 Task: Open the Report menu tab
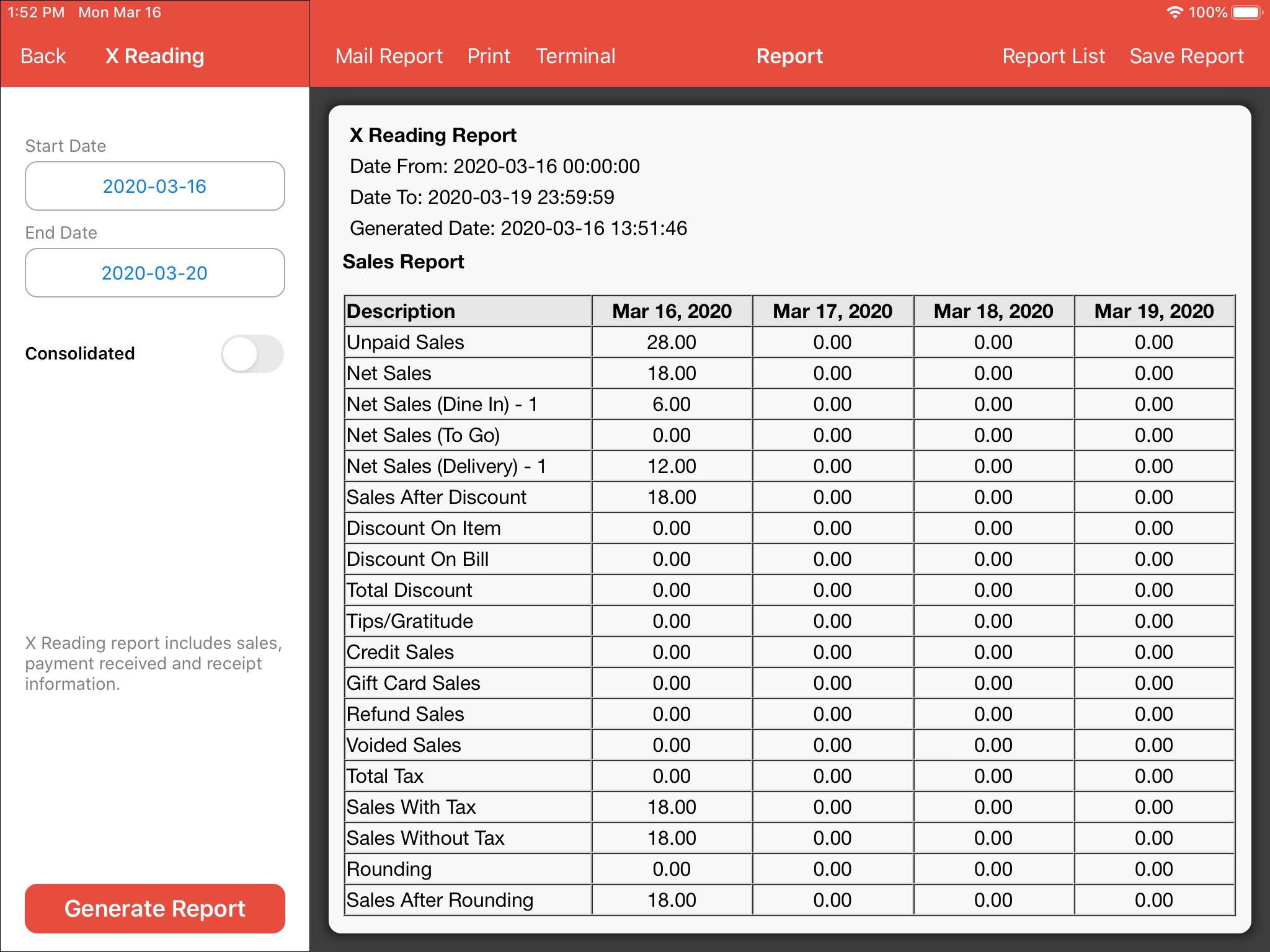(790, 56)
